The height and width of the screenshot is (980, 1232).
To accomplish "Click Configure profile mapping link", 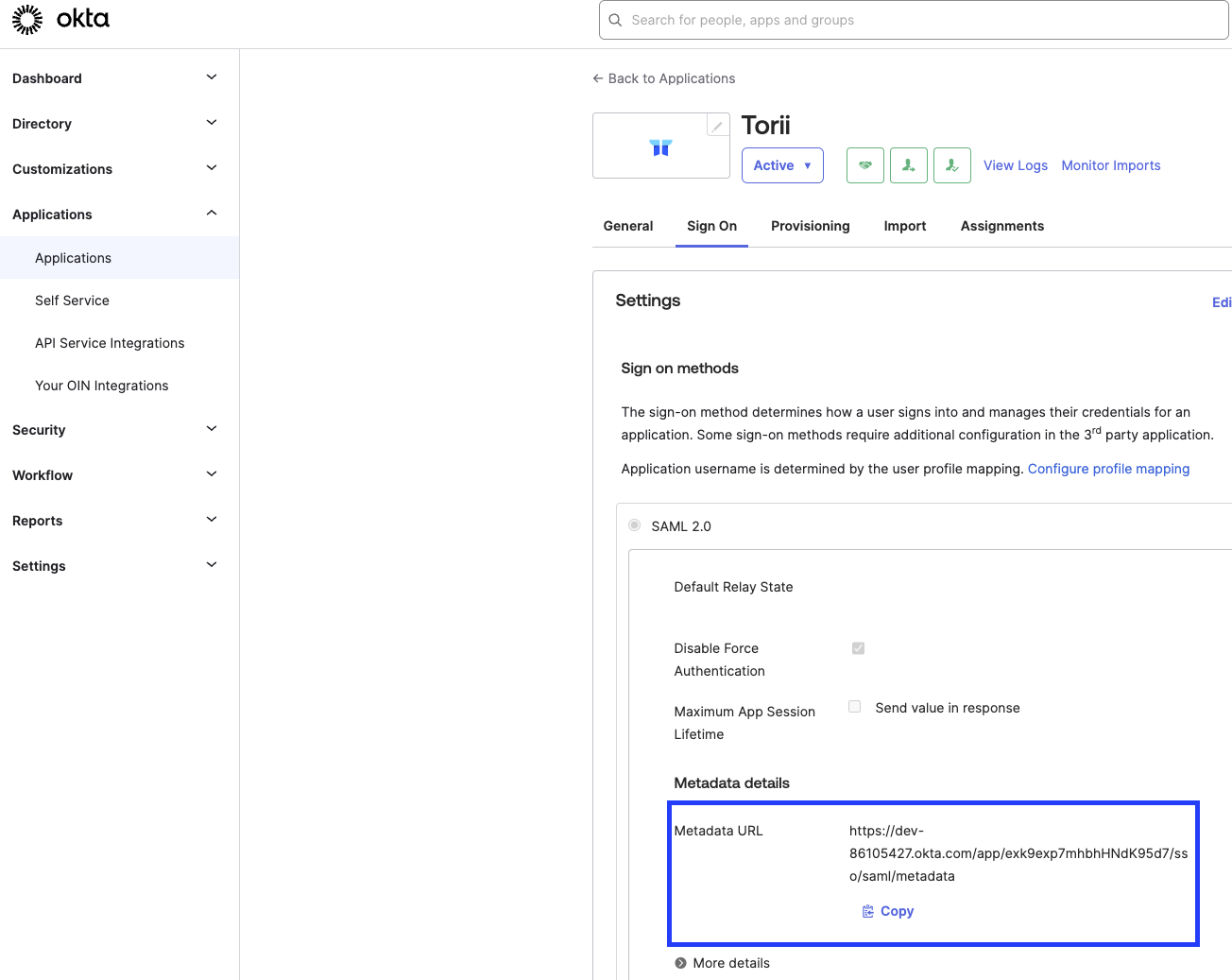I will [1108, 469].
